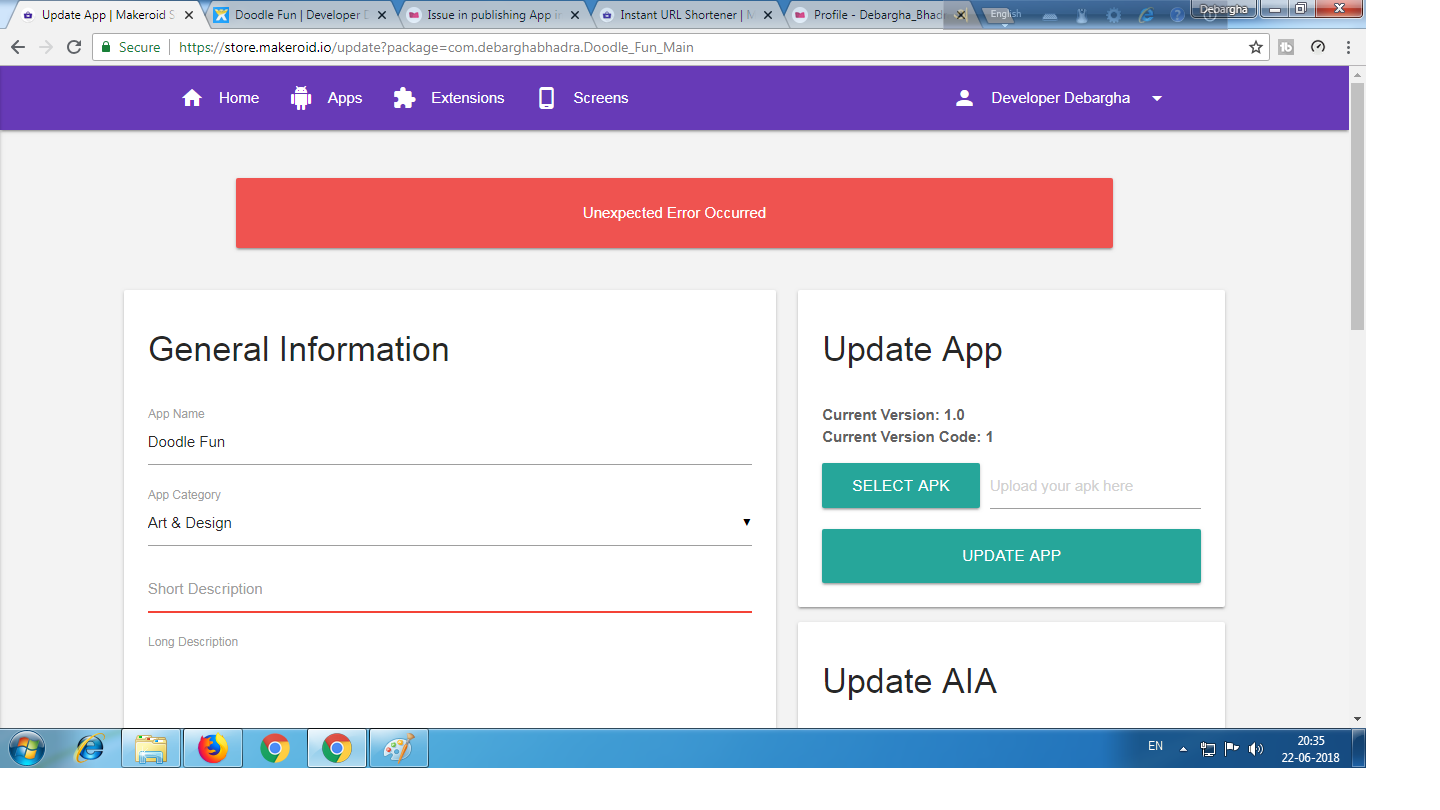Reload the page in browser
Viewport: 1440px width, 810px height.
73,47
